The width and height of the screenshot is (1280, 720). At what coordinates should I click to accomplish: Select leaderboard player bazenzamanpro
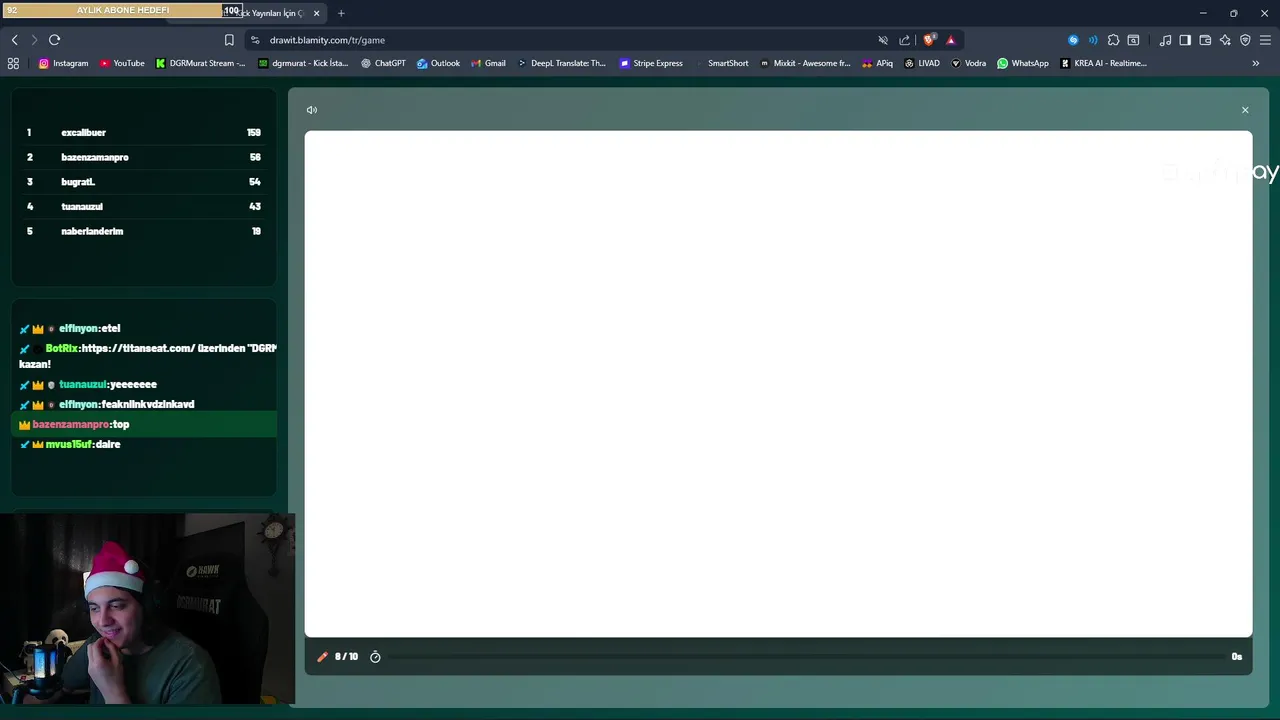[144, 157]
